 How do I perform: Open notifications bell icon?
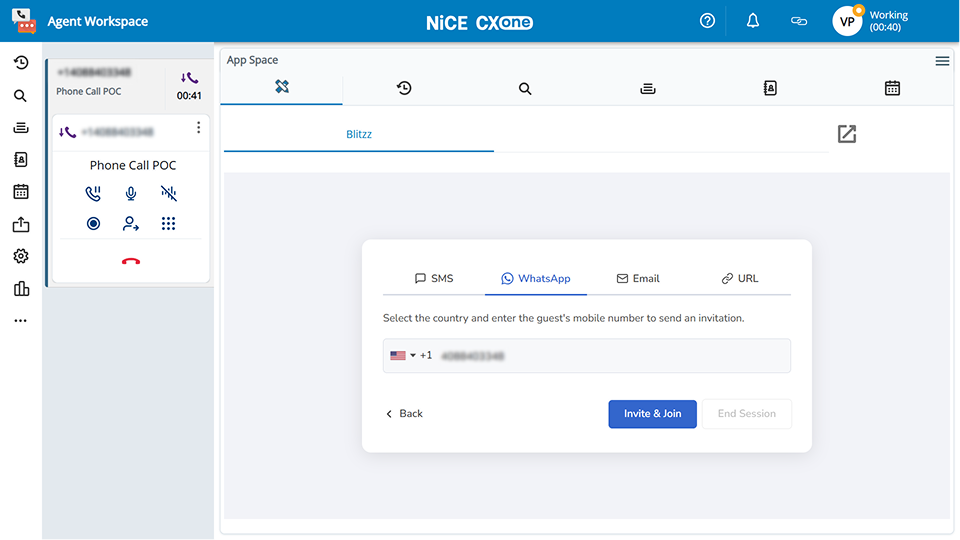click(x=752, y=21)
